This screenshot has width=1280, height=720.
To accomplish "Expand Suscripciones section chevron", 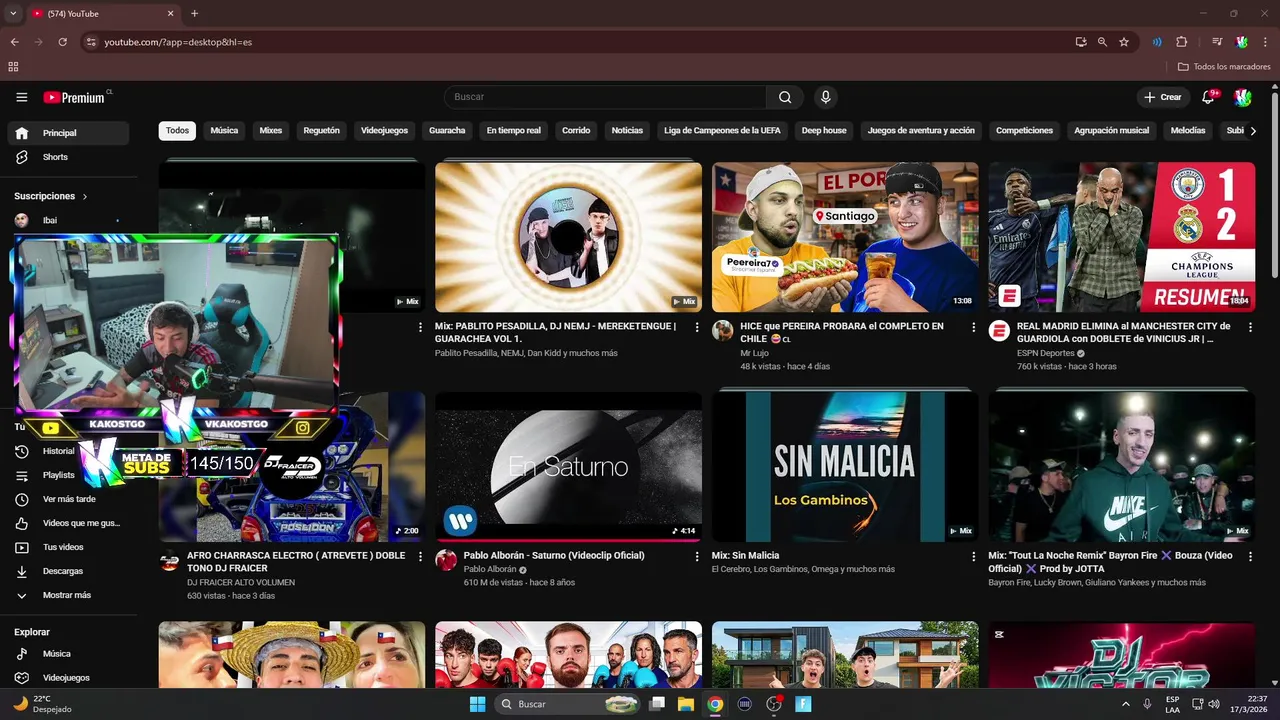I will click(x=85, y=197).
